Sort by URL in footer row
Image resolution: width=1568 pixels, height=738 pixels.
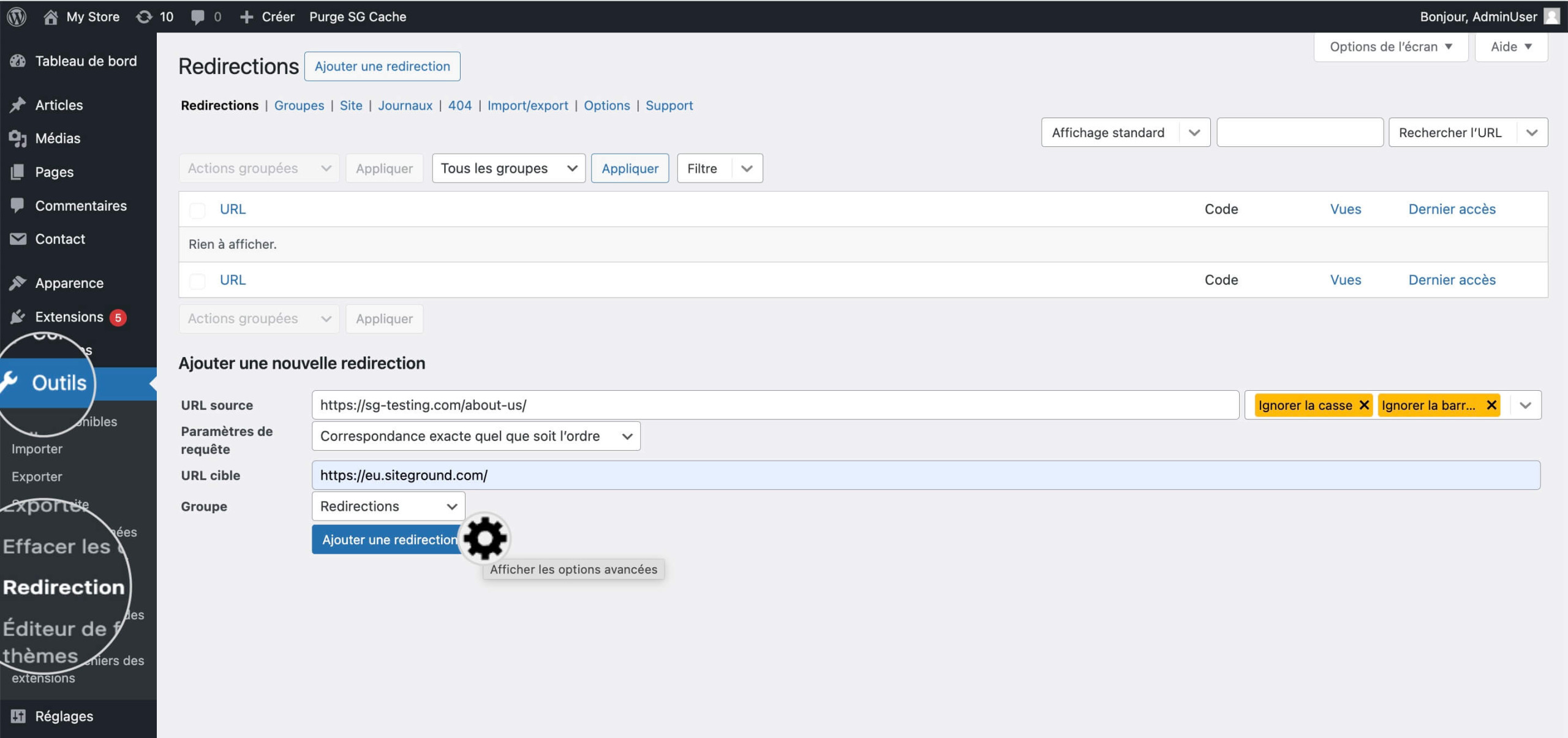point(233,280)
